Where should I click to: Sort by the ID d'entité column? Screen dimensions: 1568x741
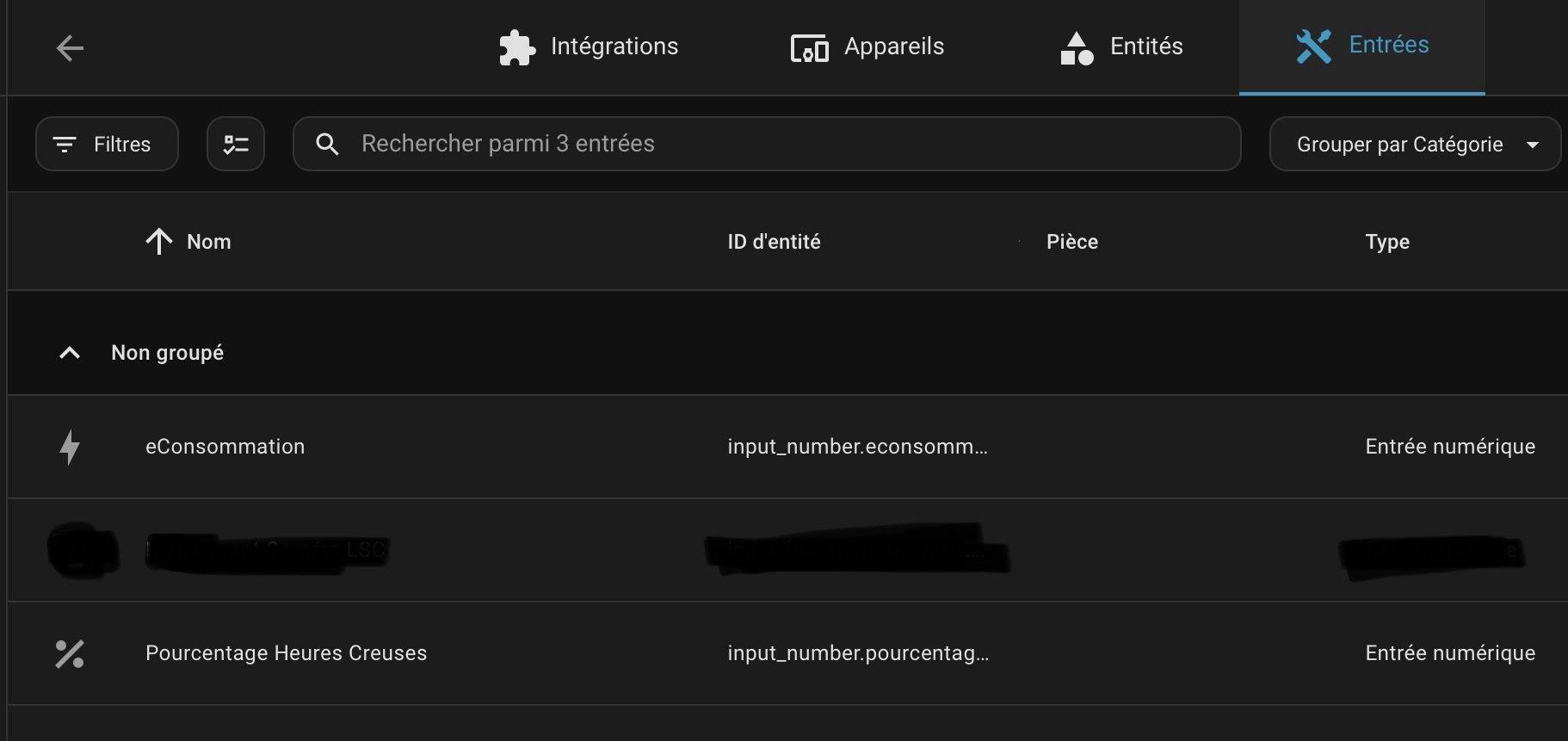(x=774, y=242)
